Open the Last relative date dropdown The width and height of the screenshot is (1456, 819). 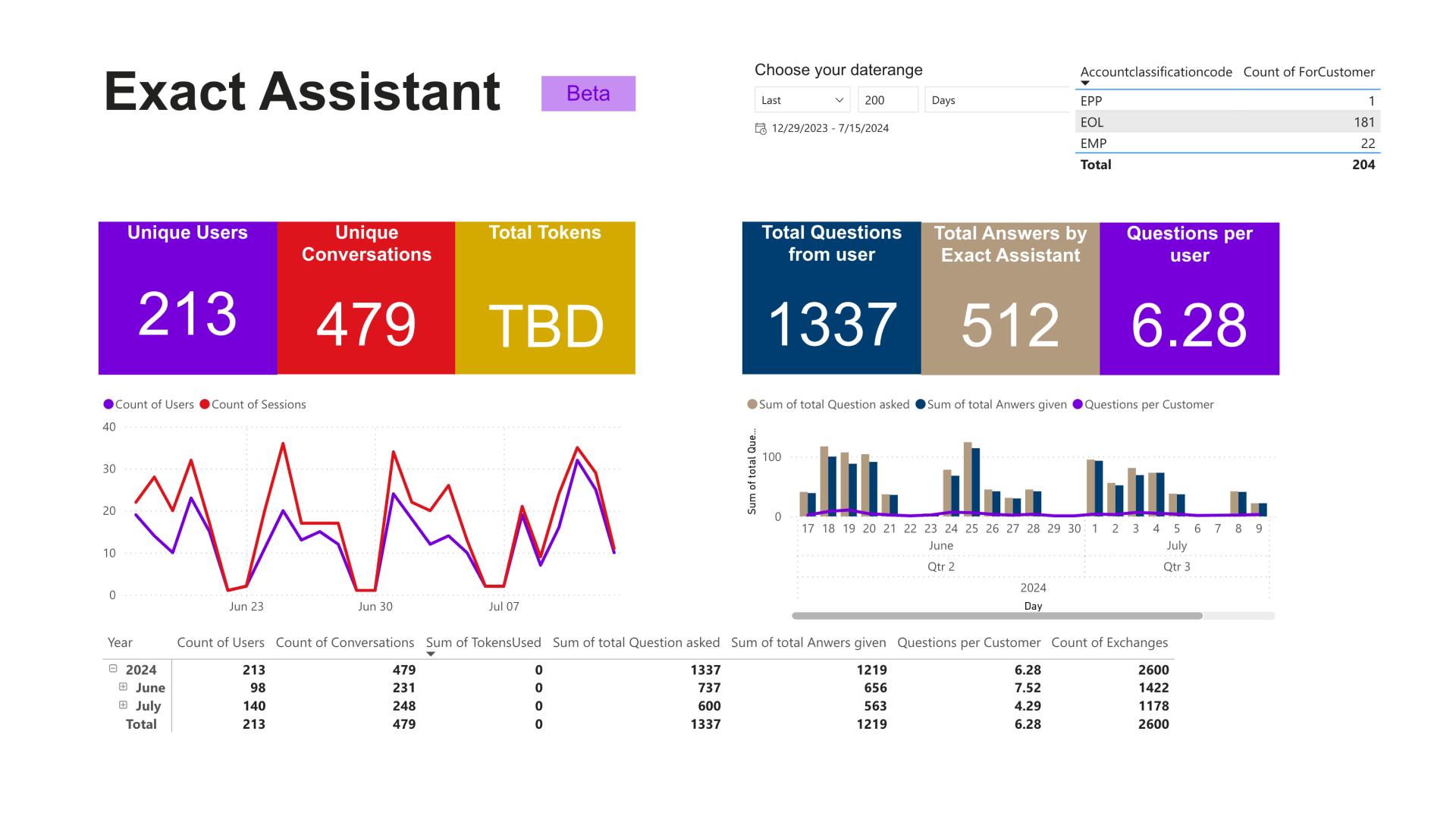point(802,100)
